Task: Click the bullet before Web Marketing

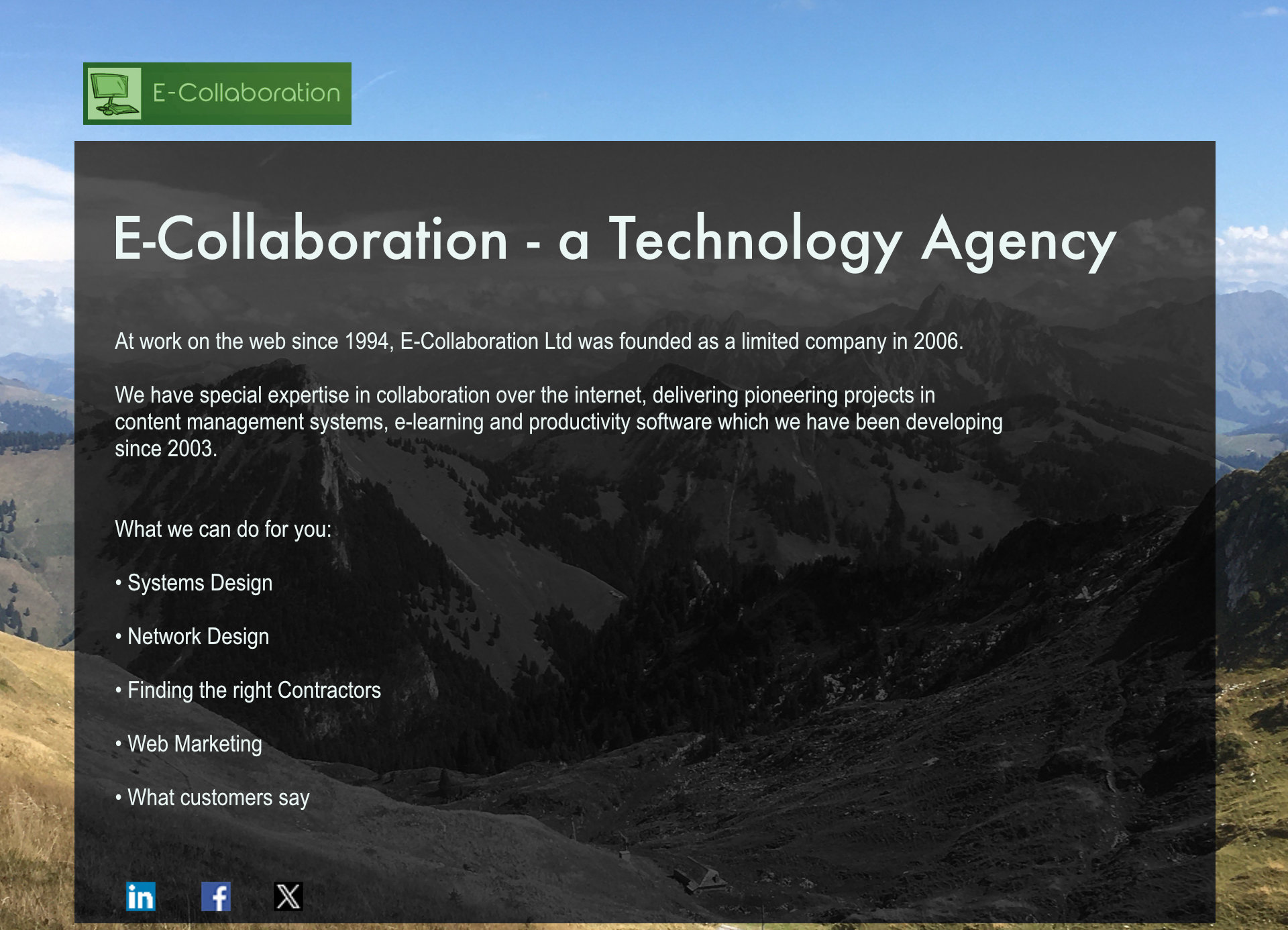Action: [119, 743]
